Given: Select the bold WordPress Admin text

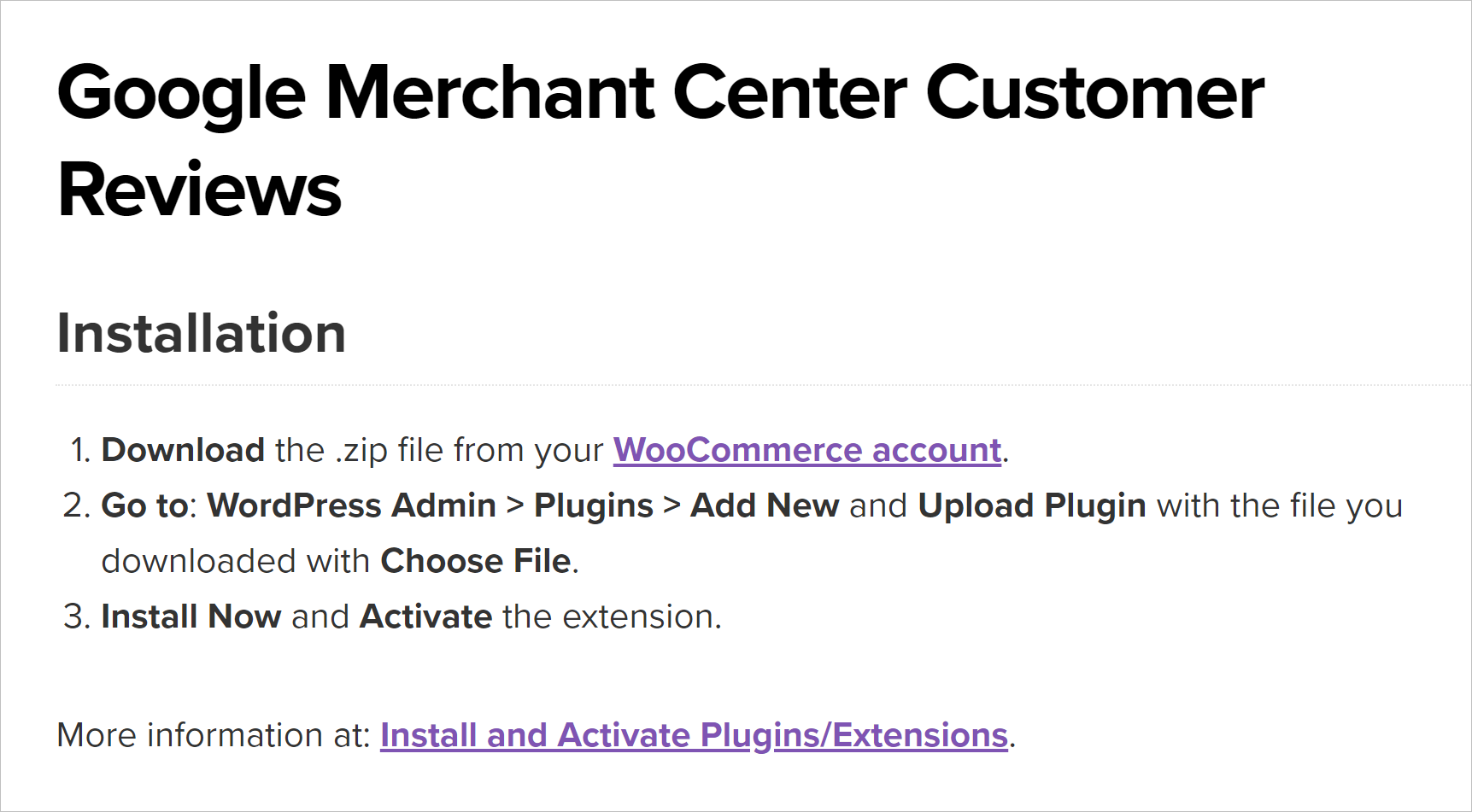Looking at the screenshot, I should click(352, 505).
